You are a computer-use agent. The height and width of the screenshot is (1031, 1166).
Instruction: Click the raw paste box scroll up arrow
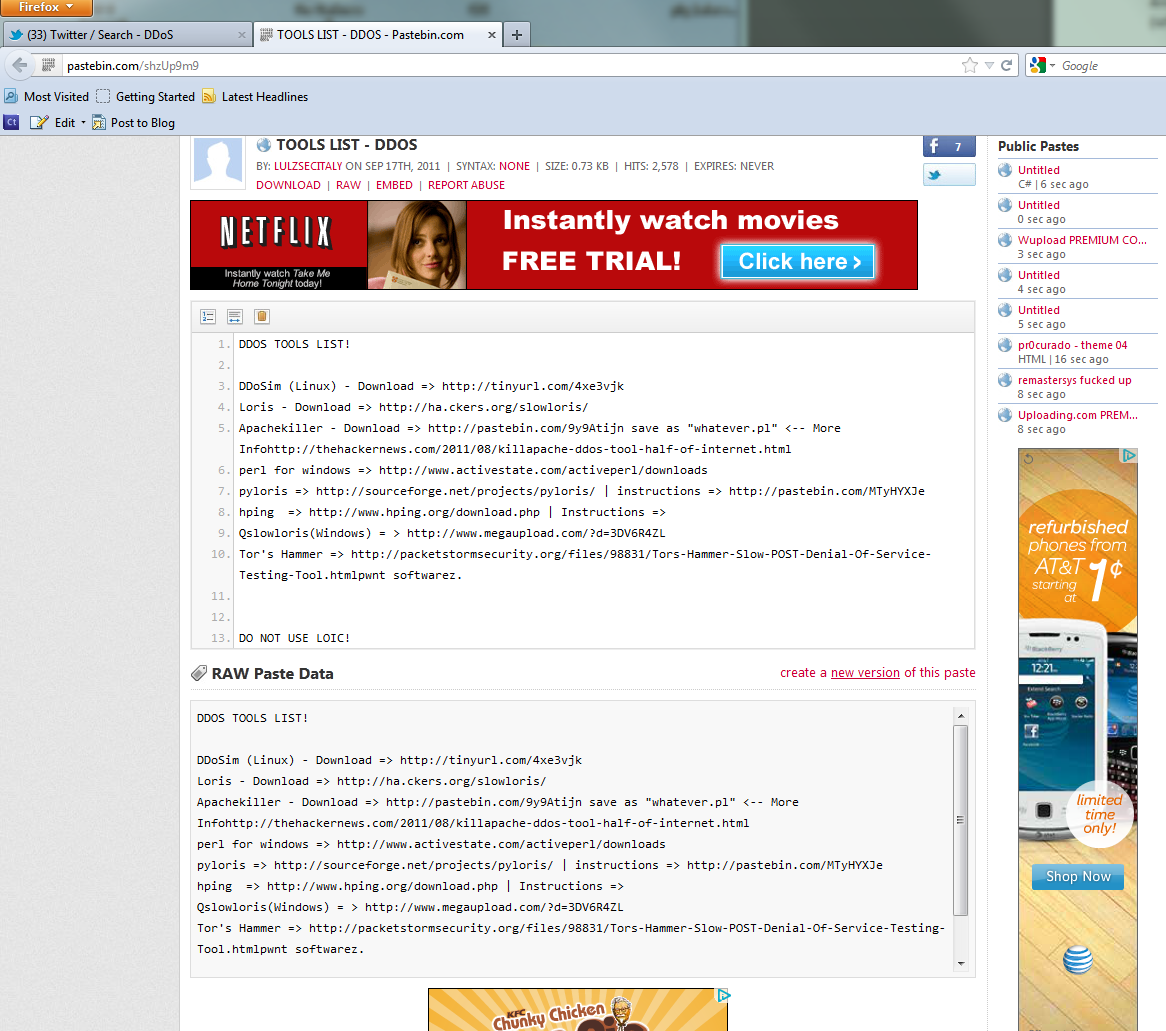tap(961, 716)
